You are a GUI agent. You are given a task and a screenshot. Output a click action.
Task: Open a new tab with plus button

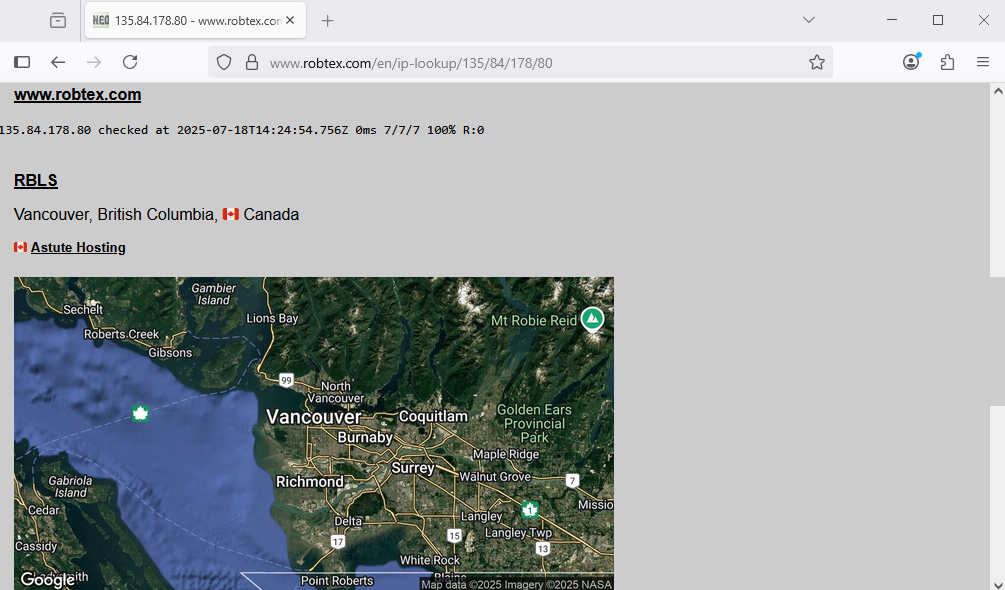tap(328, 20)
